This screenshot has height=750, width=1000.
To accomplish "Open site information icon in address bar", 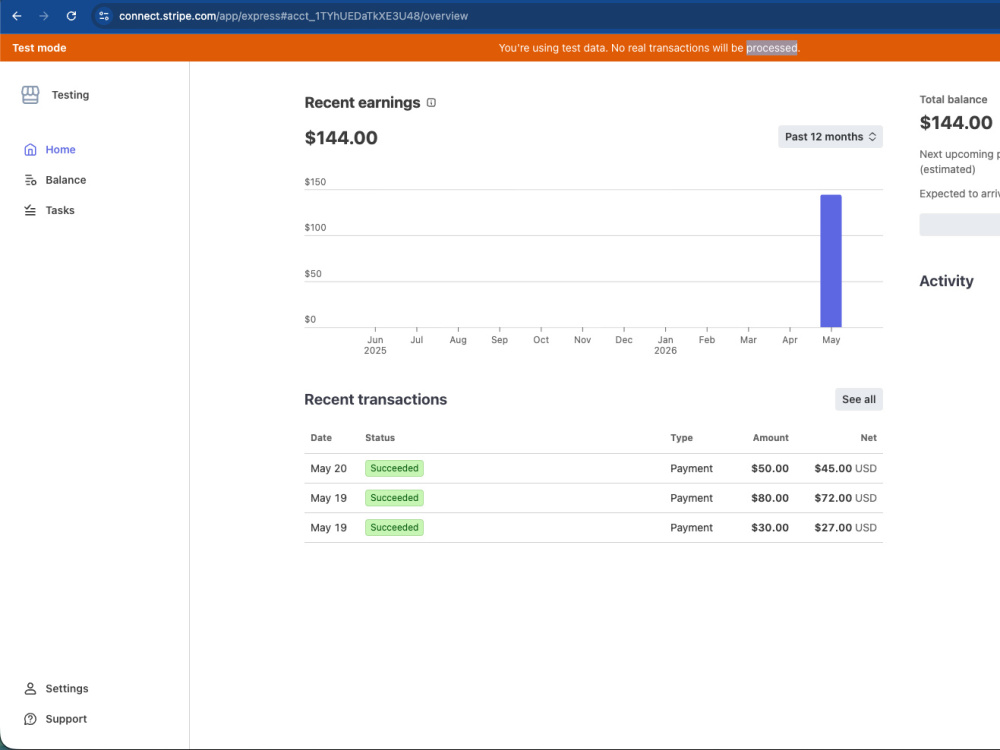I will click(104, 16).
